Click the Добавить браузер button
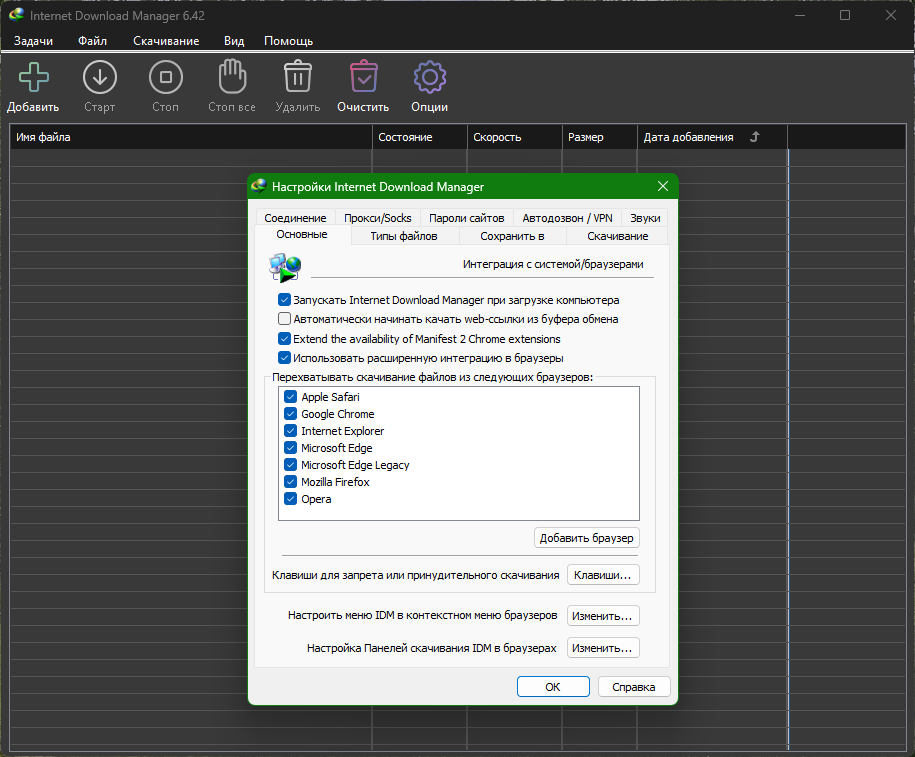This screenshot has height=757, width=915. (x=586, y=538)
